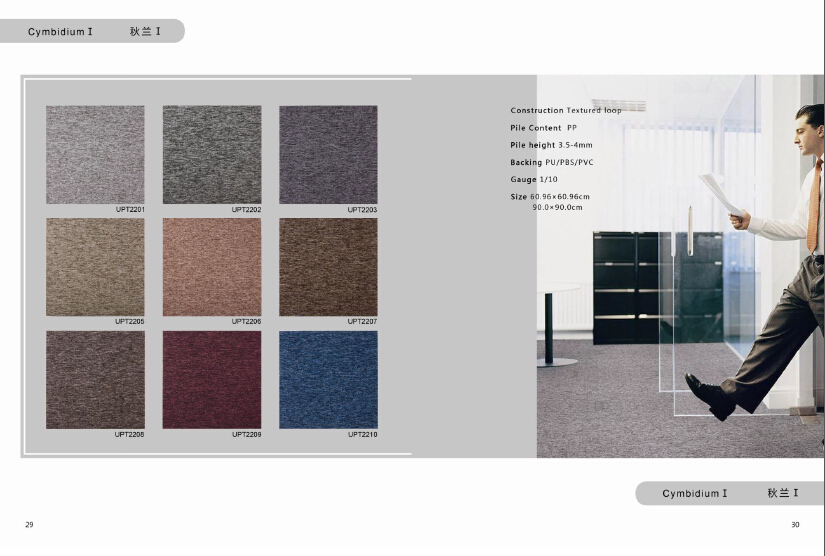The height and width of the screenshot is (556, 825).
Task: Click the Size 60.96×60.96cm text
Action: 550,197
